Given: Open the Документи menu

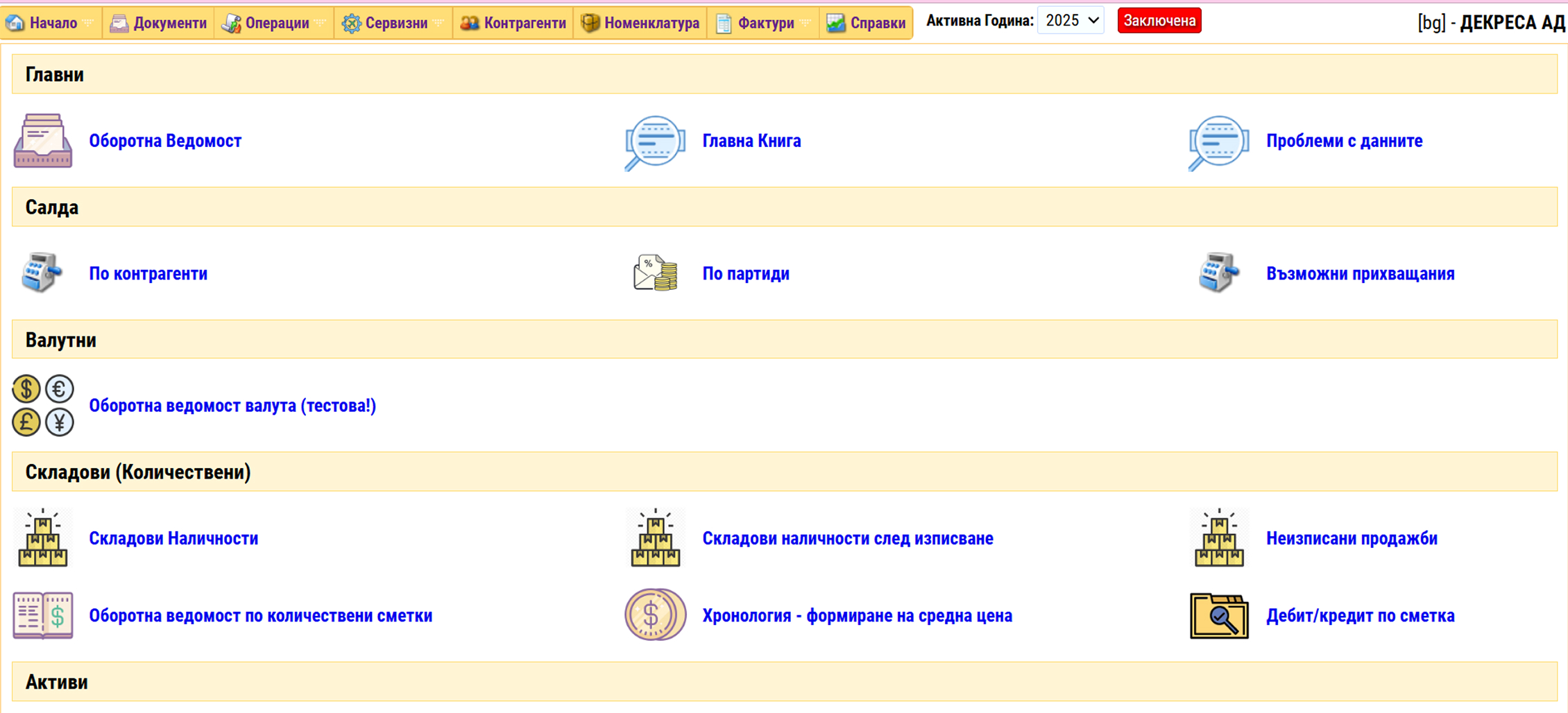Looking at the screenshot, I should point(159,23).
